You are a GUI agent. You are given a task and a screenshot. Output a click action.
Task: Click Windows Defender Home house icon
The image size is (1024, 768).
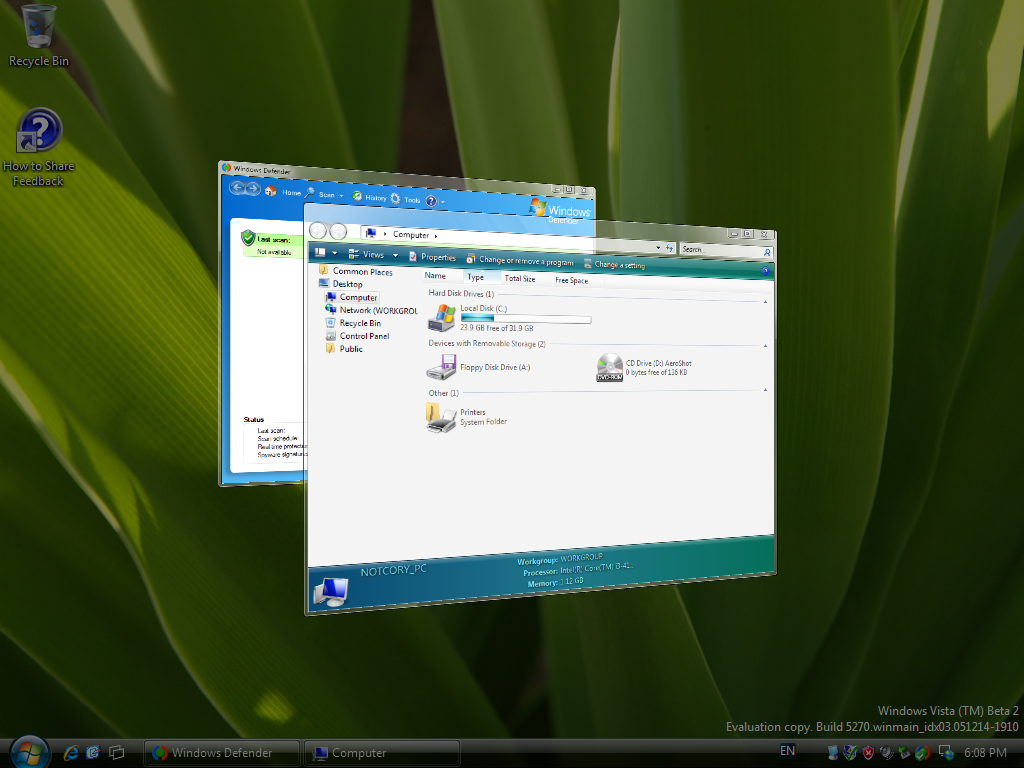pos(270,191)
